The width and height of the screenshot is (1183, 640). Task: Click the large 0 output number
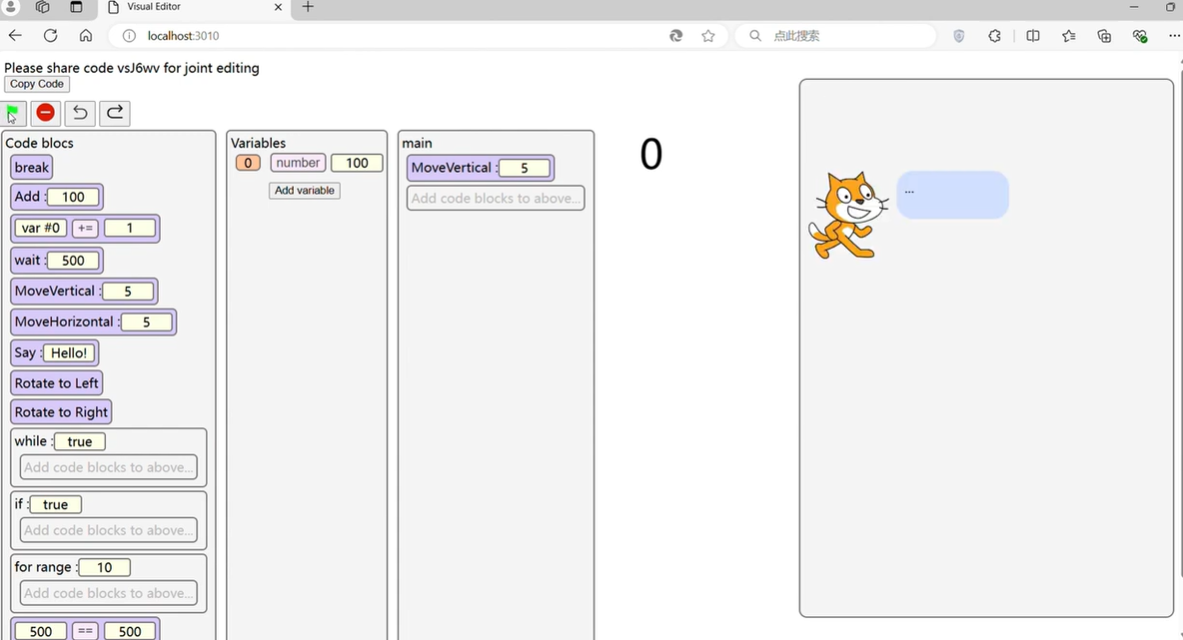coord(651,154)
